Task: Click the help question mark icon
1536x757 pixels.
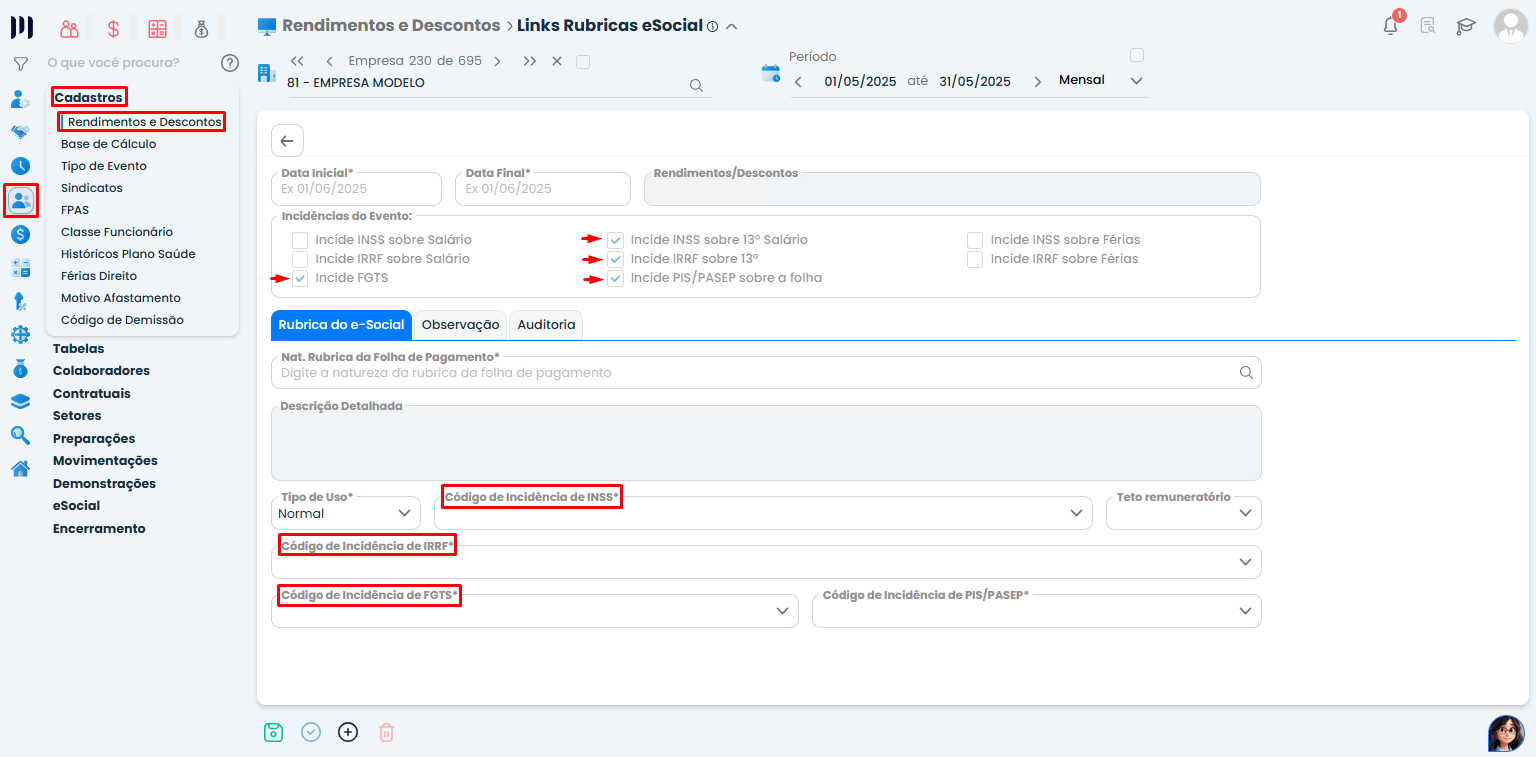Action: (x=229, y=63)
